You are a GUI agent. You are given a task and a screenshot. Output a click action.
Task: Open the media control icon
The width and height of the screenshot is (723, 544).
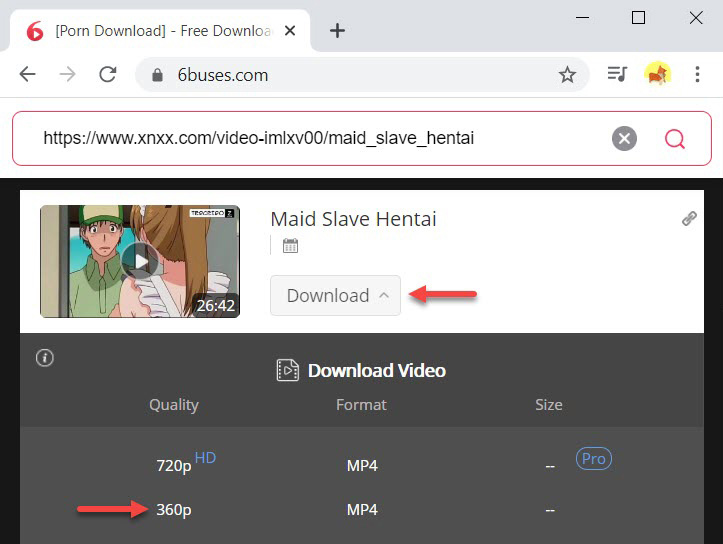point(617,74)
